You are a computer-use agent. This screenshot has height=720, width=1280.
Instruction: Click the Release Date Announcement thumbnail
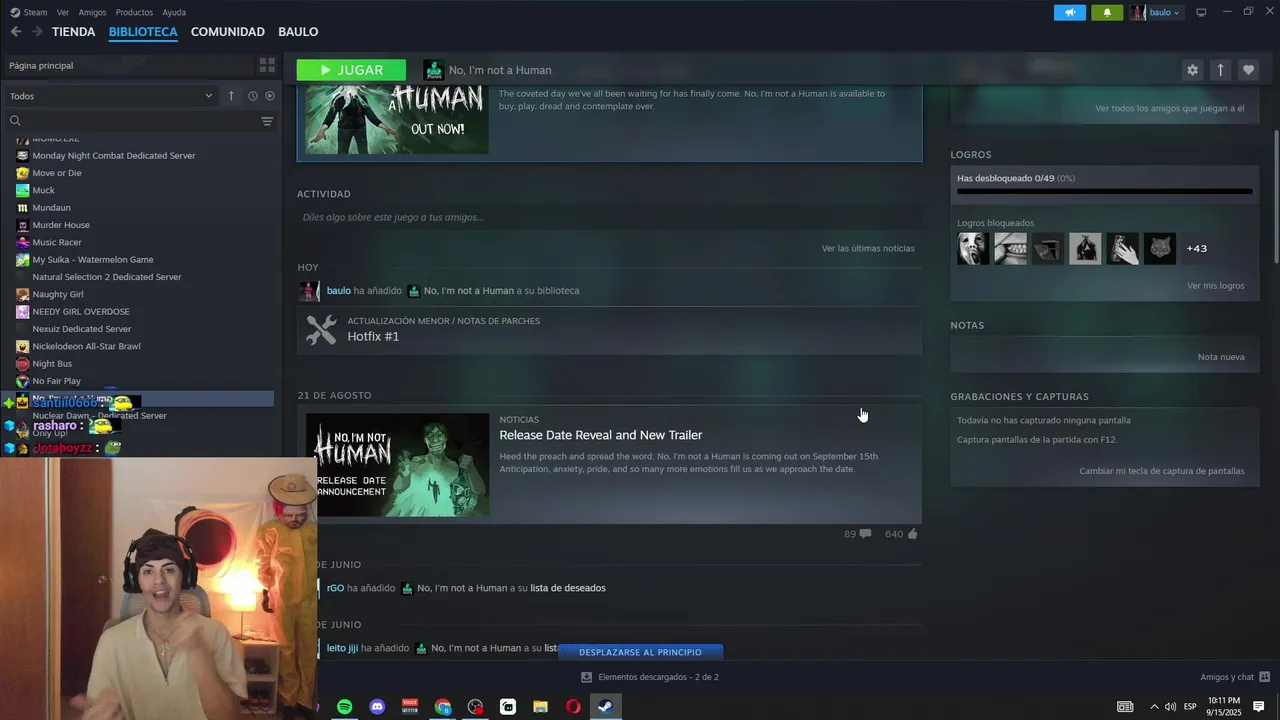point(397,465)
